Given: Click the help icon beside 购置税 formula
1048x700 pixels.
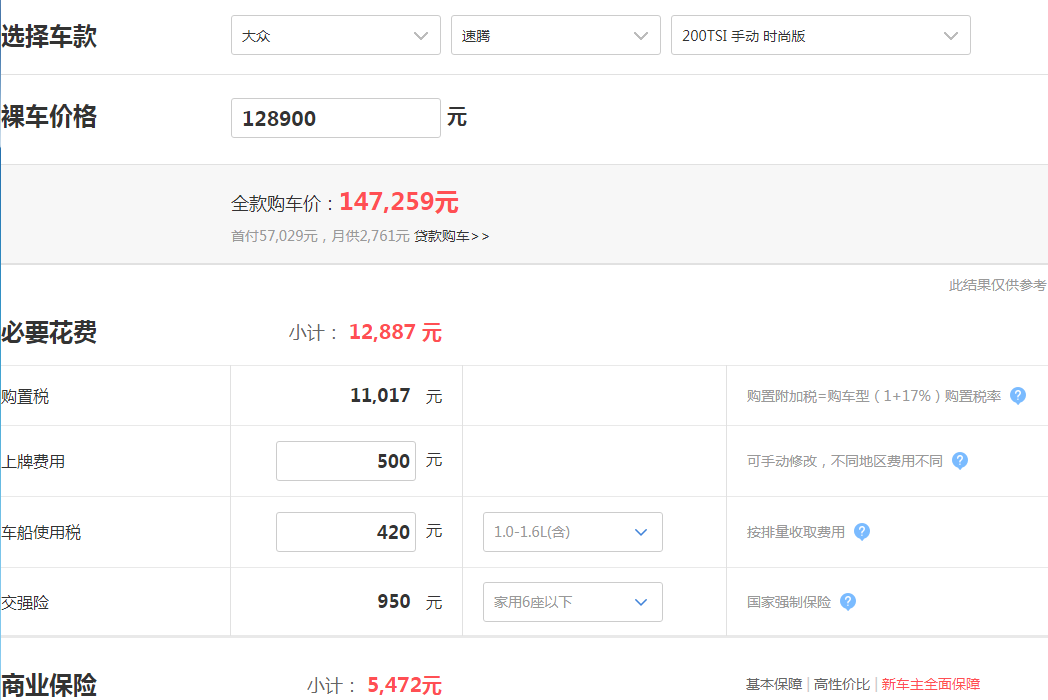Looking at the screenshot, I should (1017, 396).
